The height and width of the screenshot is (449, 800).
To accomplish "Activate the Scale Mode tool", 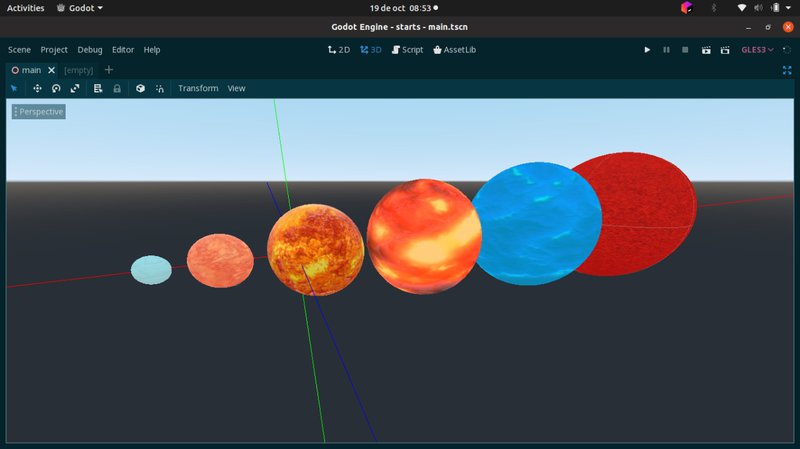I will tap(75, 88).
